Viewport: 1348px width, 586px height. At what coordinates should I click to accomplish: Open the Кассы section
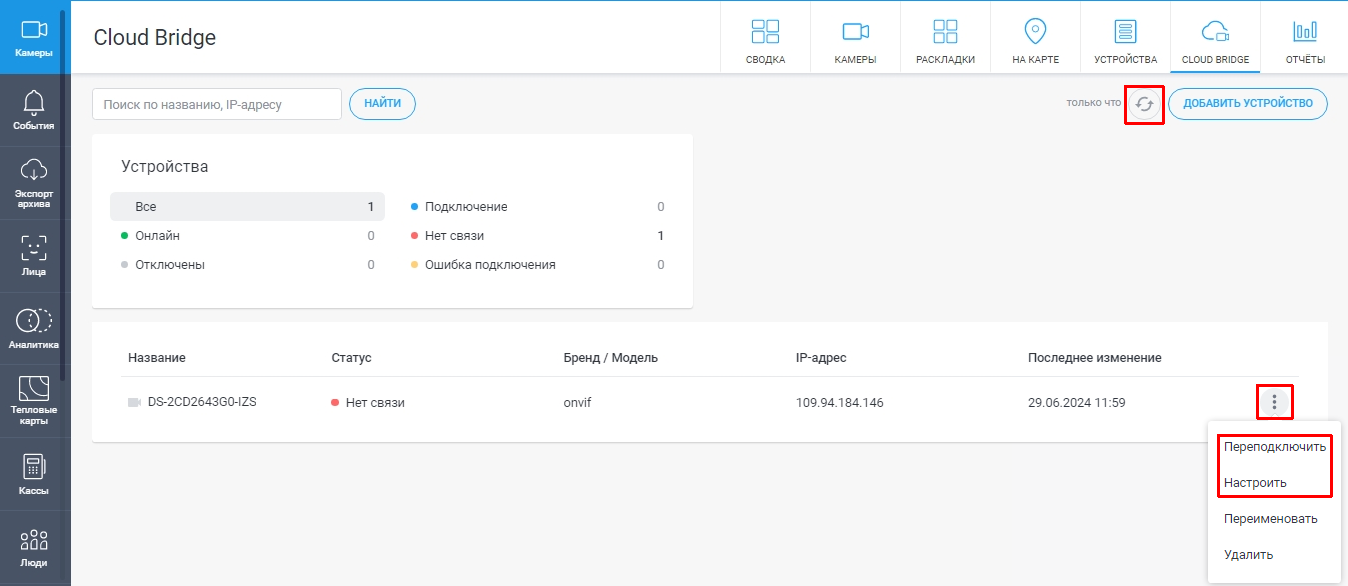pos(34,474)
